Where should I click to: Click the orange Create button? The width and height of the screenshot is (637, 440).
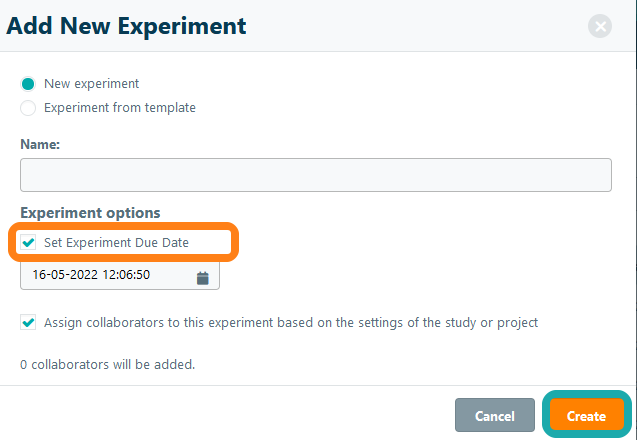tap(586, 415)
